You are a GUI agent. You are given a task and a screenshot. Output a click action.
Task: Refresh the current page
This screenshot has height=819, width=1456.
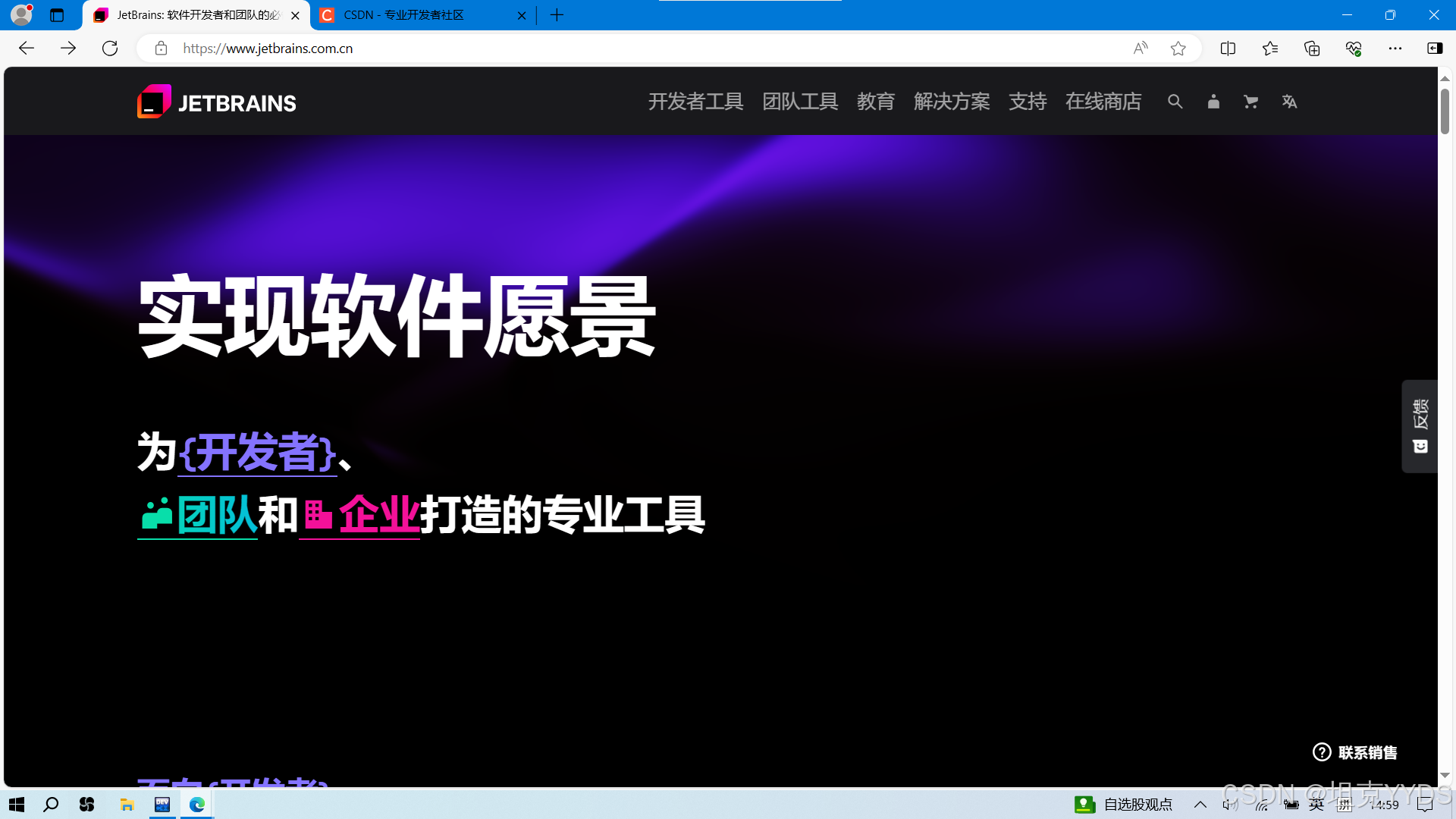110,49
